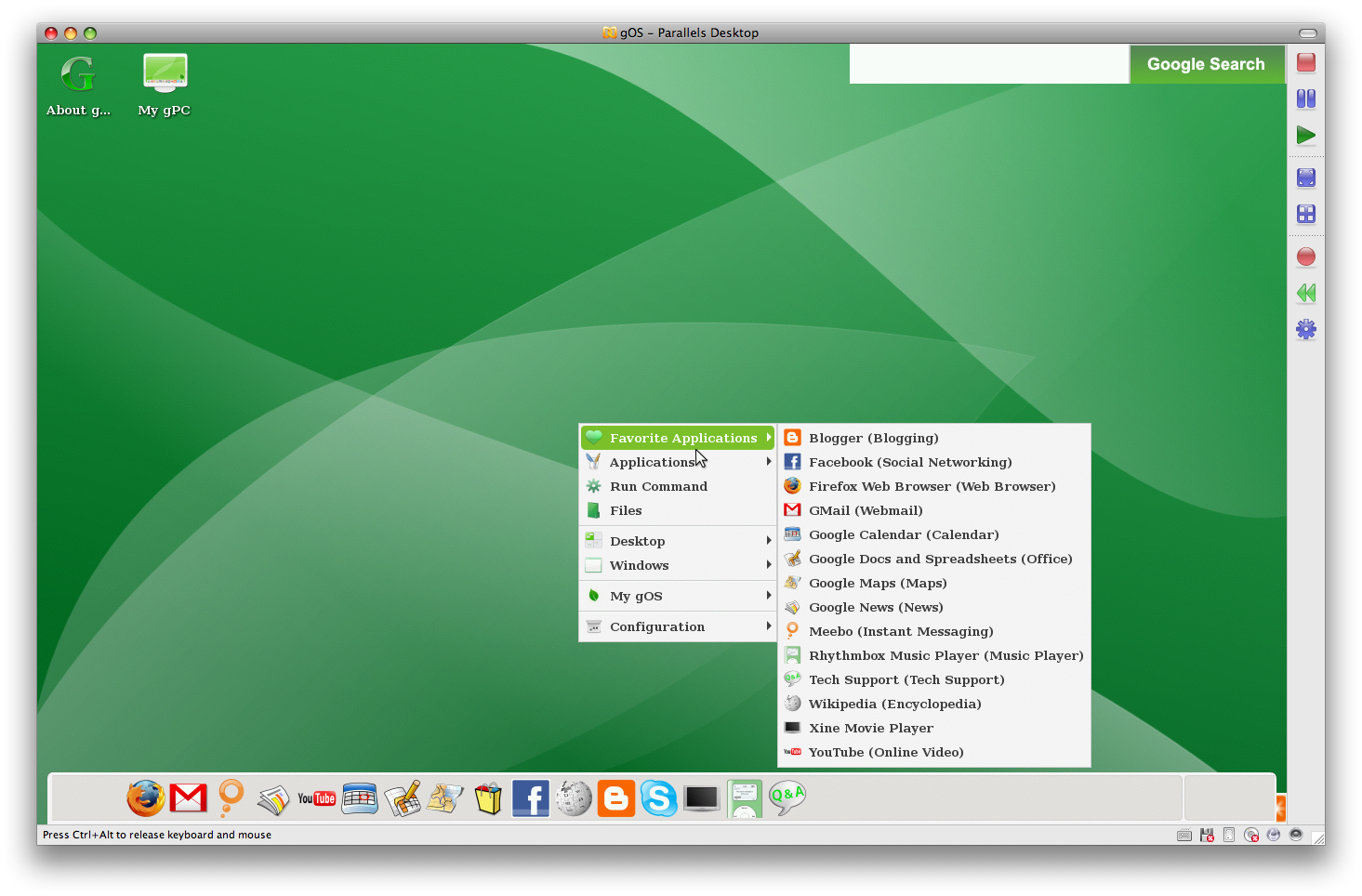Select YouTube (Online Video) entry

click(933, 752)
